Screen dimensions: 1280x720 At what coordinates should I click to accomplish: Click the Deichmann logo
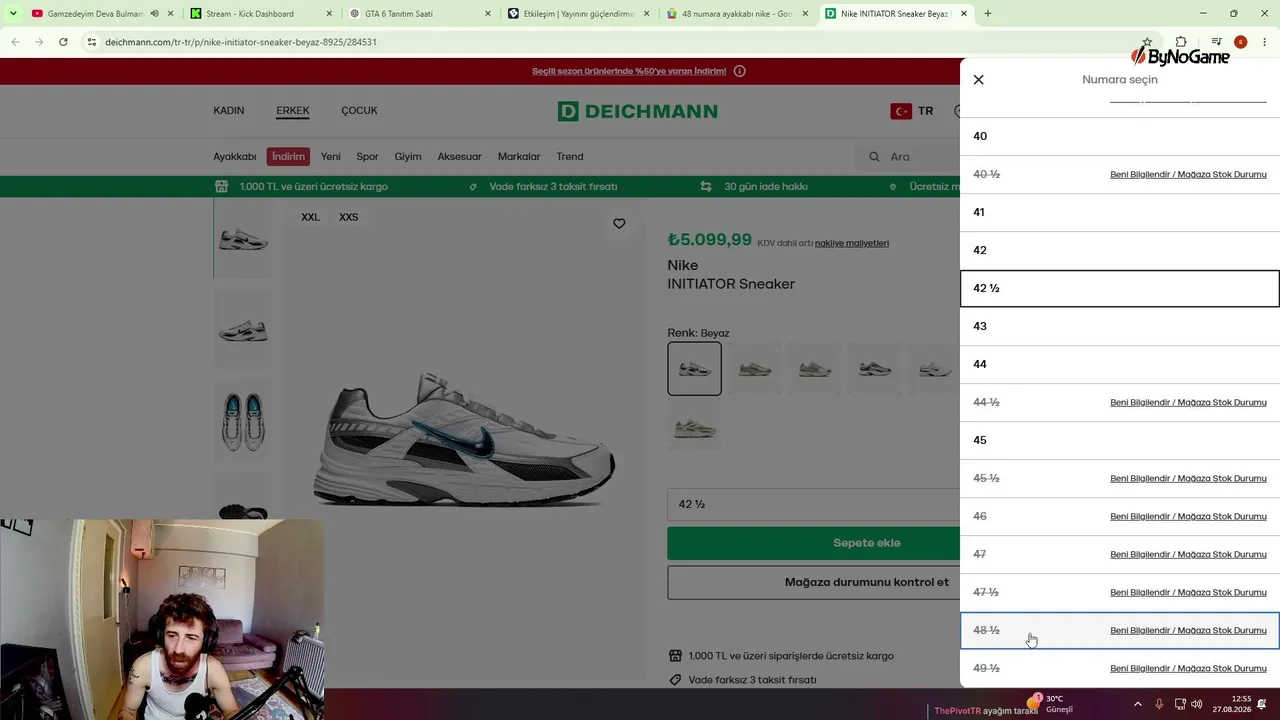638,111
